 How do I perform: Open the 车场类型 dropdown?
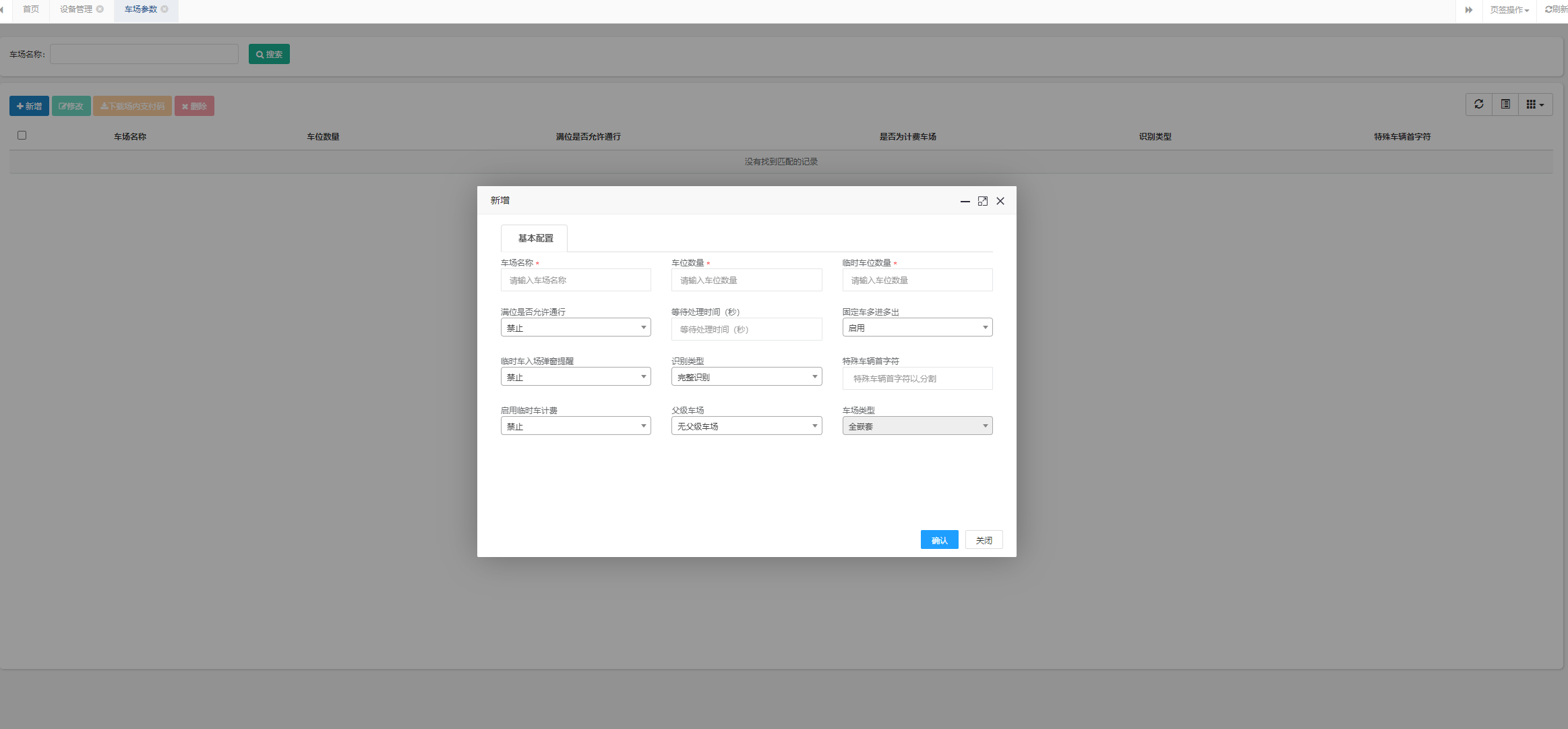pyautogui.click(x=917, y=426)
